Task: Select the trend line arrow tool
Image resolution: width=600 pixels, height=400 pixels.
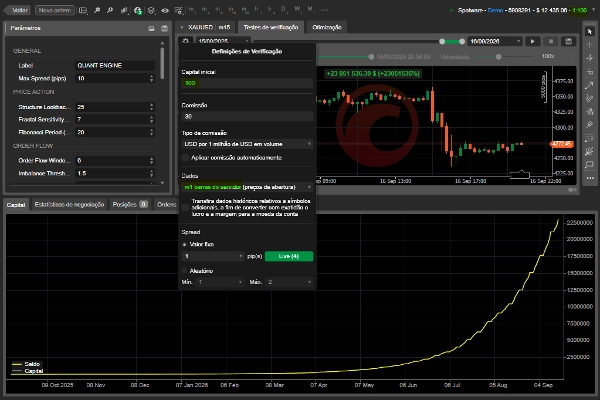Action: (x=590, y=85)
